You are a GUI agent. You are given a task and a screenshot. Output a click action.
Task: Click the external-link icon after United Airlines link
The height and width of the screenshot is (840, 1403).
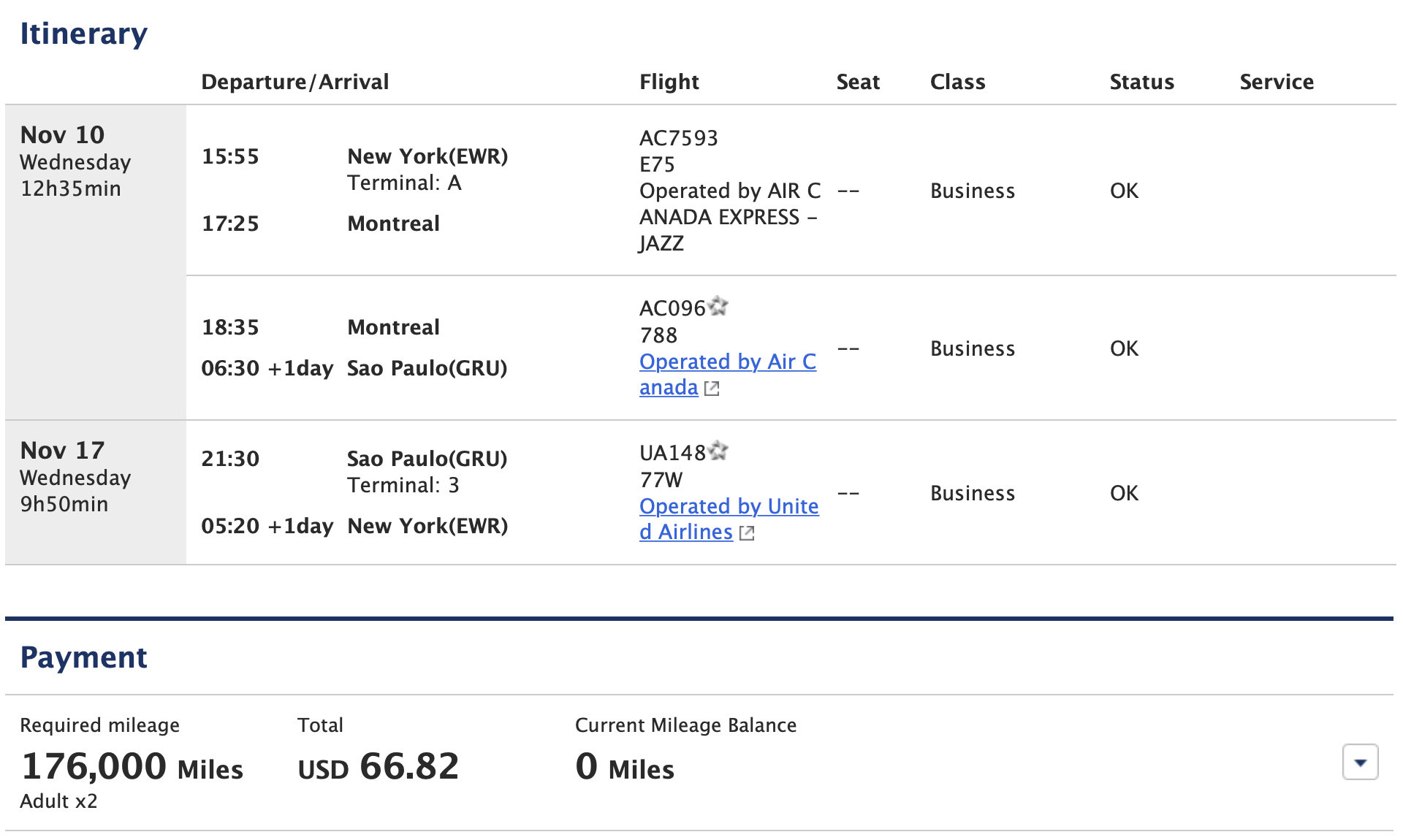(x=747, y=534)
